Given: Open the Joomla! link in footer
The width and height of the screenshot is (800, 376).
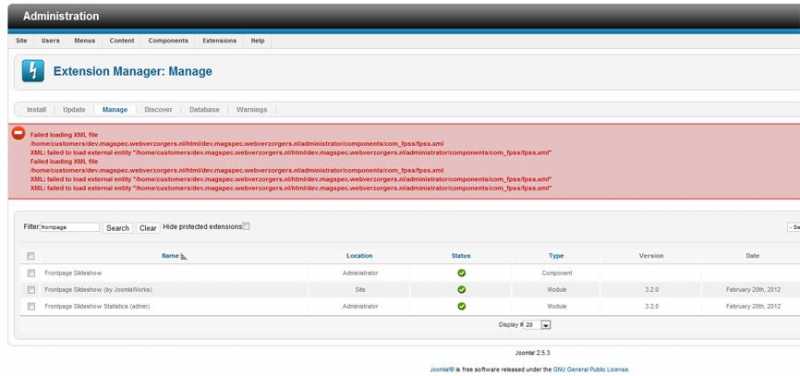Looking at the screenshot, I should click(x=441, y=369).
